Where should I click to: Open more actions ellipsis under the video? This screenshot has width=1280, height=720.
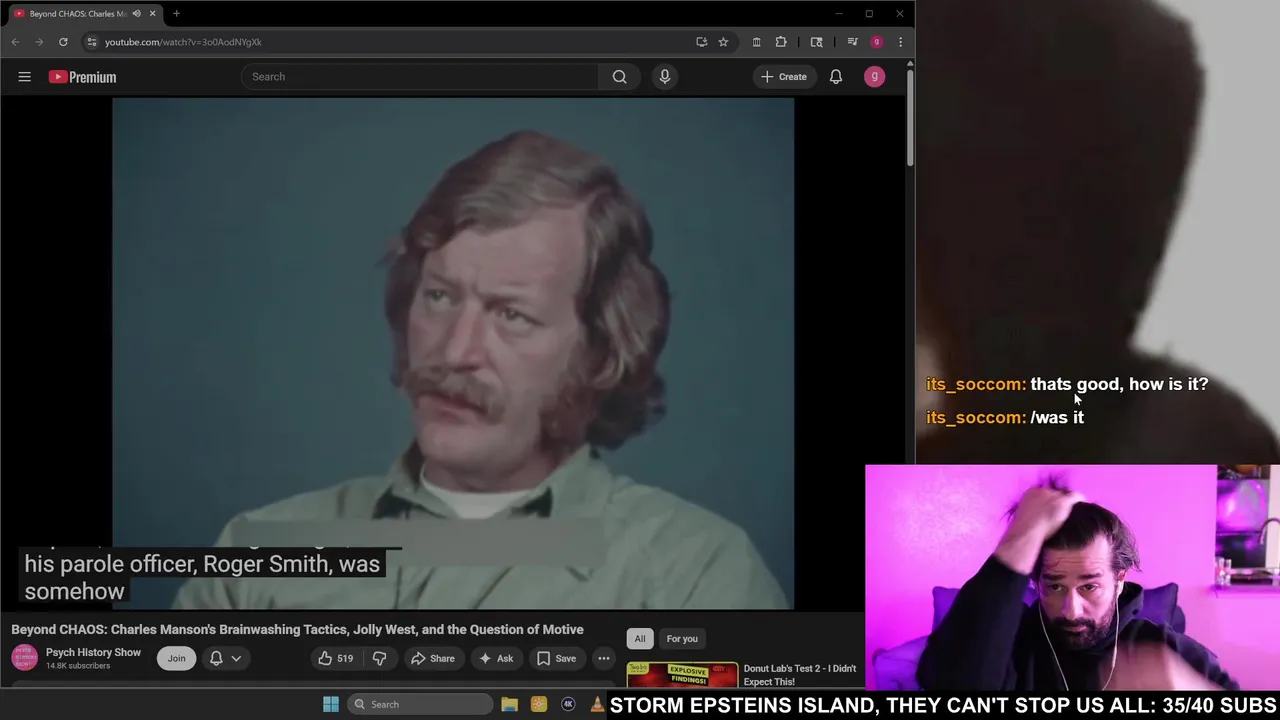(x=604, y=658)
